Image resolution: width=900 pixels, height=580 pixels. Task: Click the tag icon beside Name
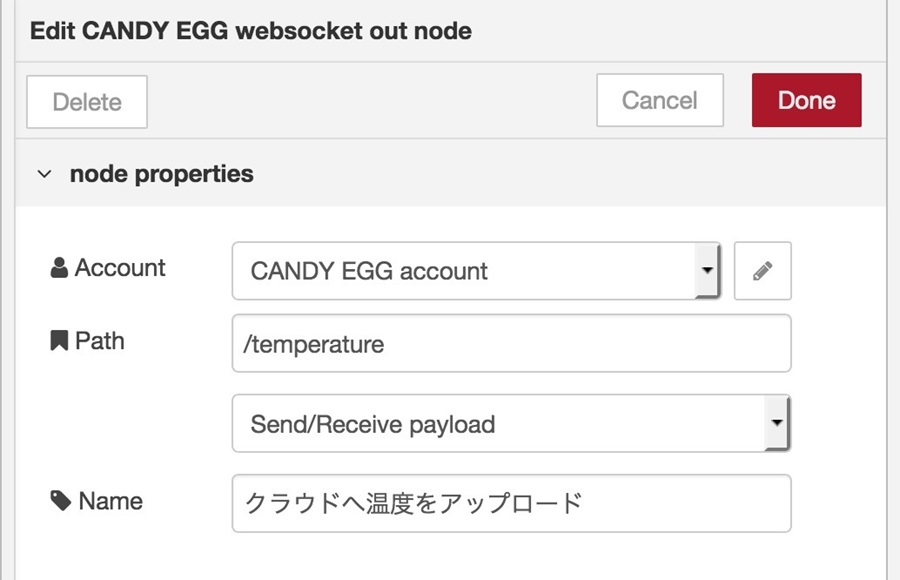60,501
